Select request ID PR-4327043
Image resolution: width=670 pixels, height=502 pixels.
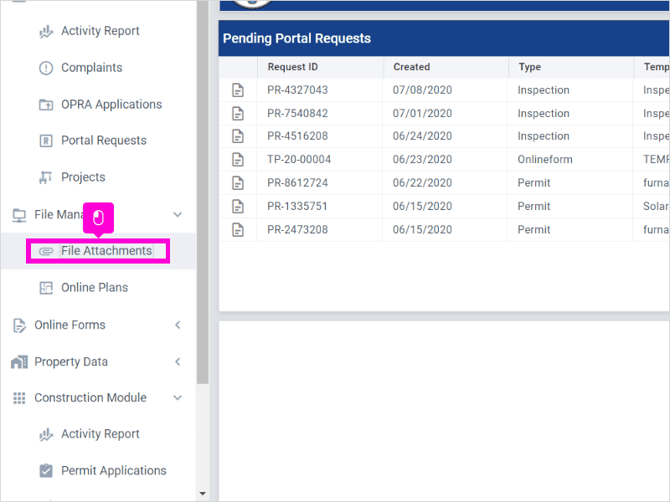pyautogui.click(x=297, y=90)
